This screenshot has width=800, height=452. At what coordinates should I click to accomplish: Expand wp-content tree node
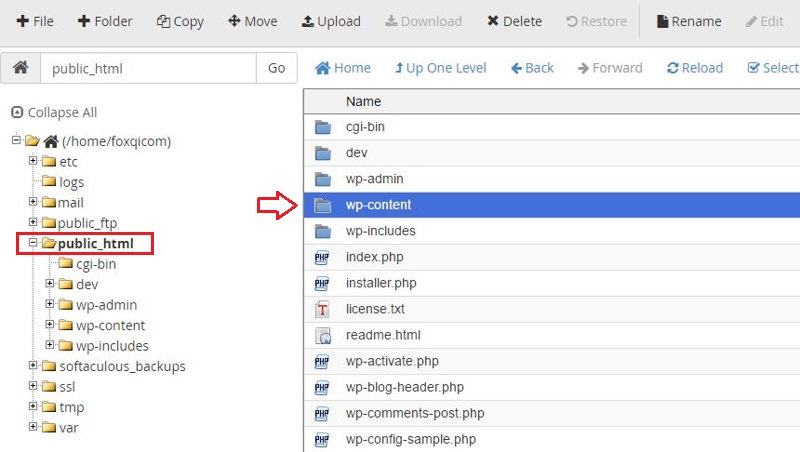pyautogui.click(x=49, y=323)
